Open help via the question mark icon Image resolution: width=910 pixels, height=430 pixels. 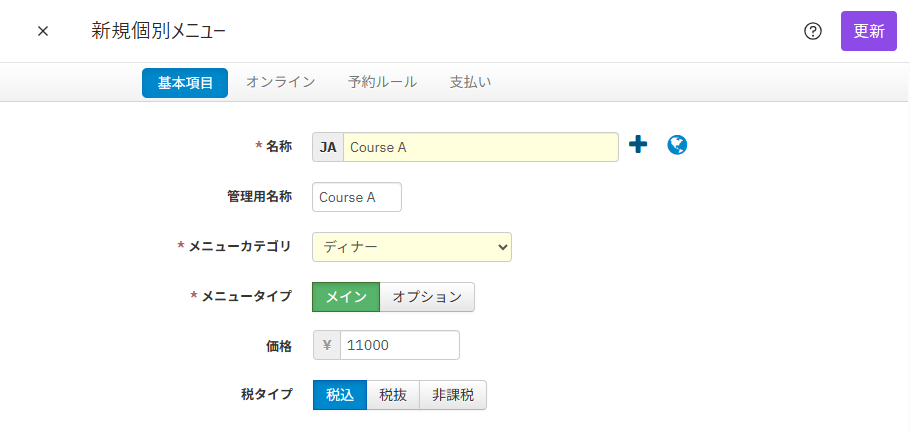tap(812, 31)
